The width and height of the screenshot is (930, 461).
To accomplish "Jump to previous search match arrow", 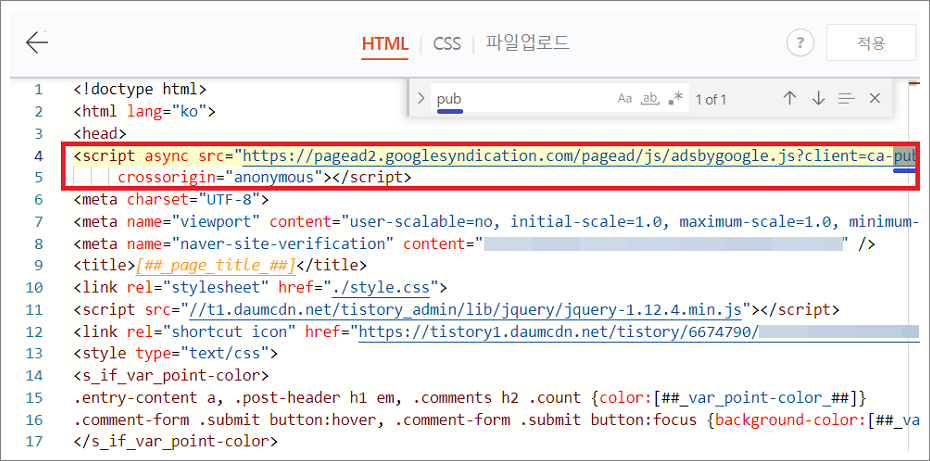I will point(789,98).
